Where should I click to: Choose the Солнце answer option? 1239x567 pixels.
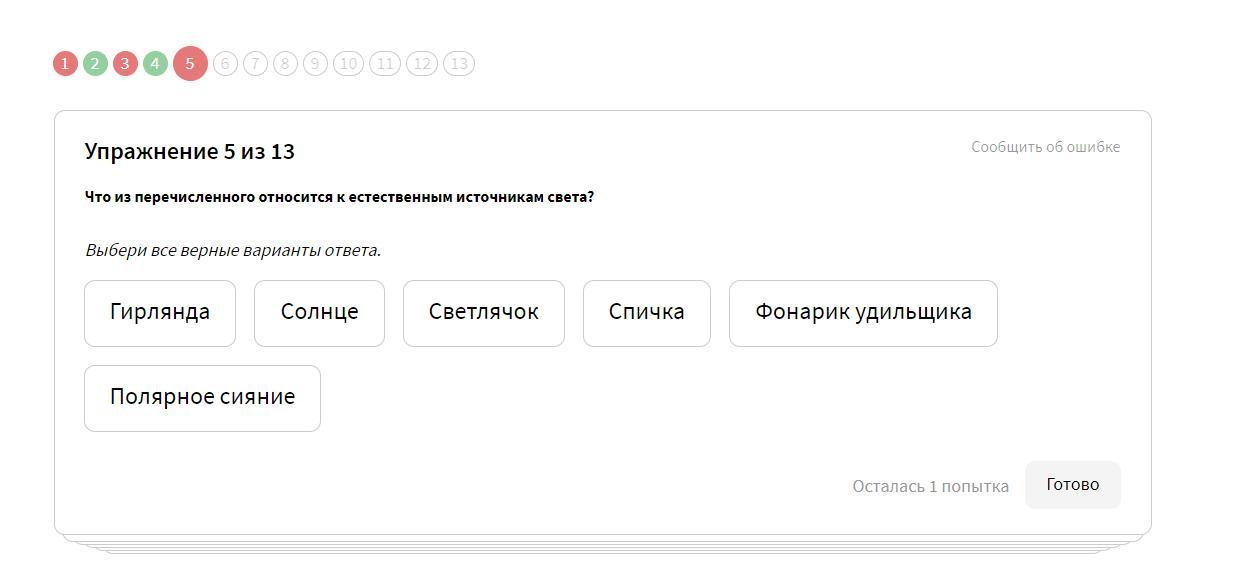(319, 313)
